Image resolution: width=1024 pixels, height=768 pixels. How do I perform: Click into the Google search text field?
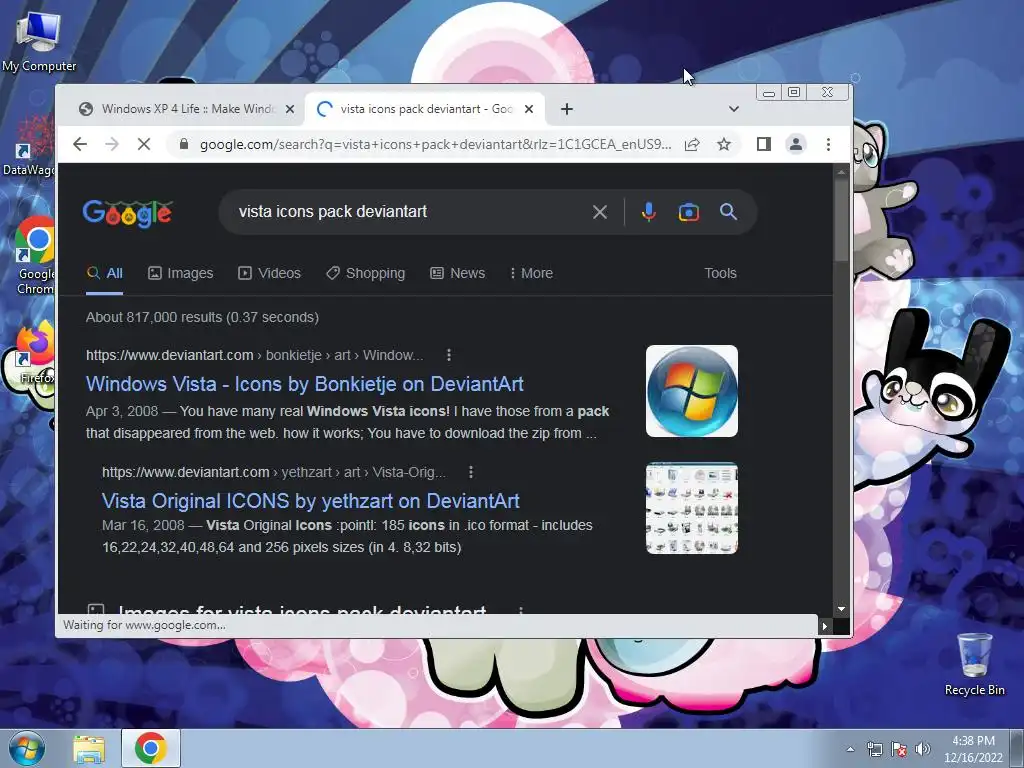pos(408,212)
